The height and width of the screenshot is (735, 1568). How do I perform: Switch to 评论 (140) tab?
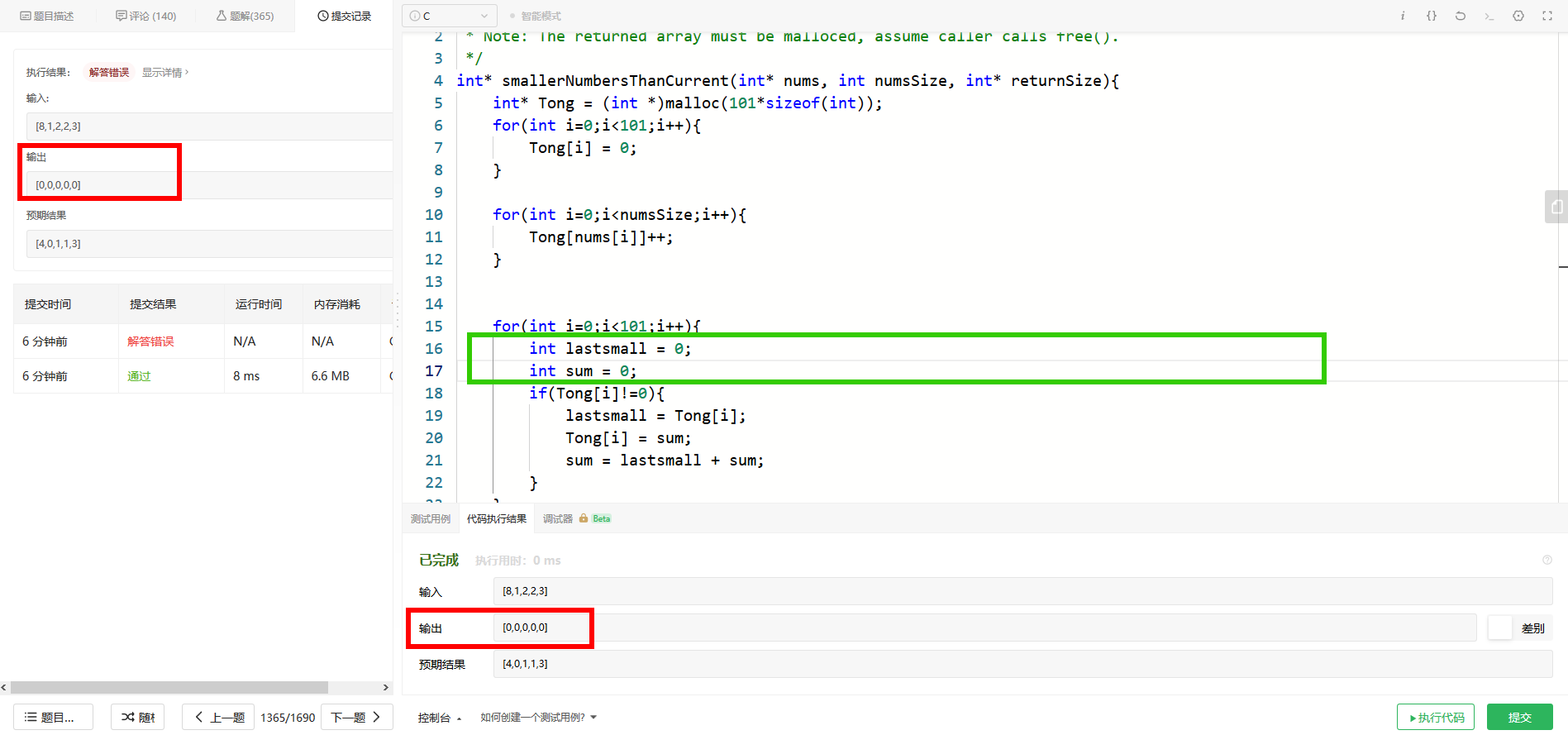pos(146,16)
